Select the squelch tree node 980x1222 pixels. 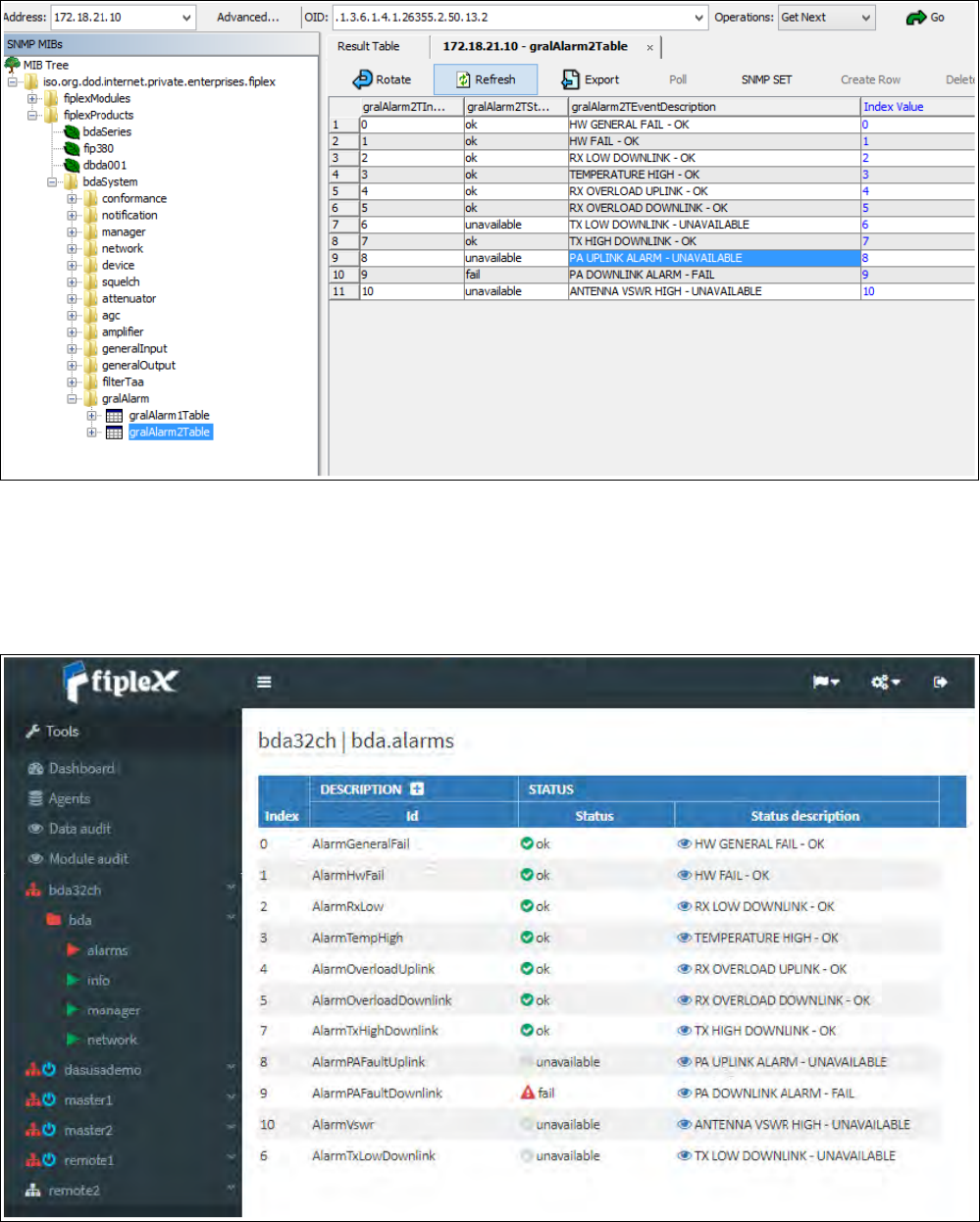[x=120, y=281]
